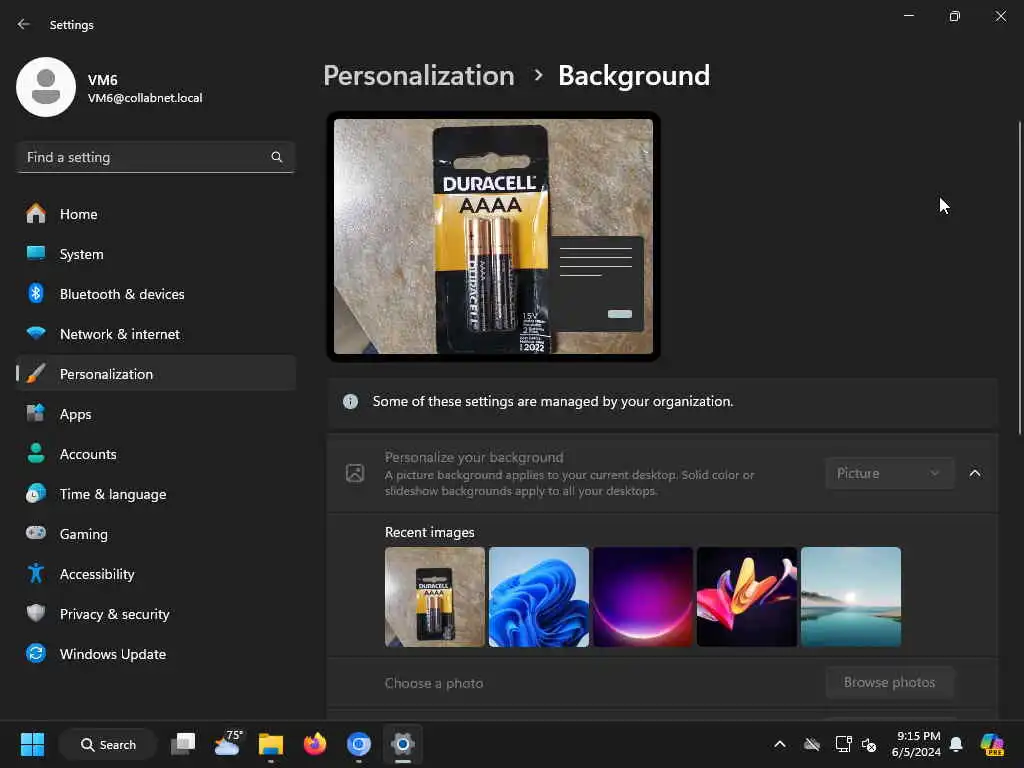1024x768 pixels.
Task: Select the Accessibility figure icon
Action: coord(36,573)
